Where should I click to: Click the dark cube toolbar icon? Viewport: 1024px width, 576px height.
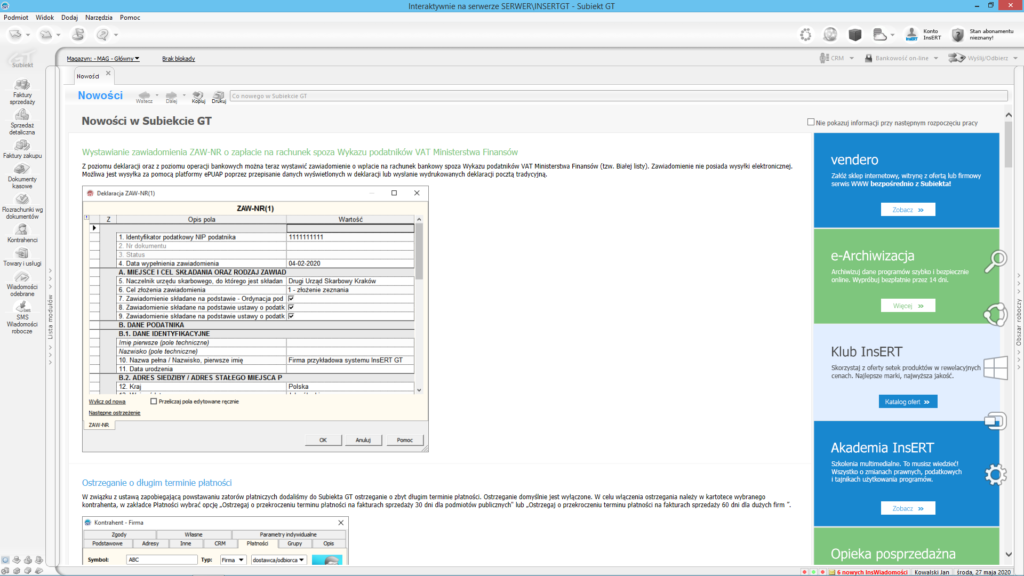855,35
